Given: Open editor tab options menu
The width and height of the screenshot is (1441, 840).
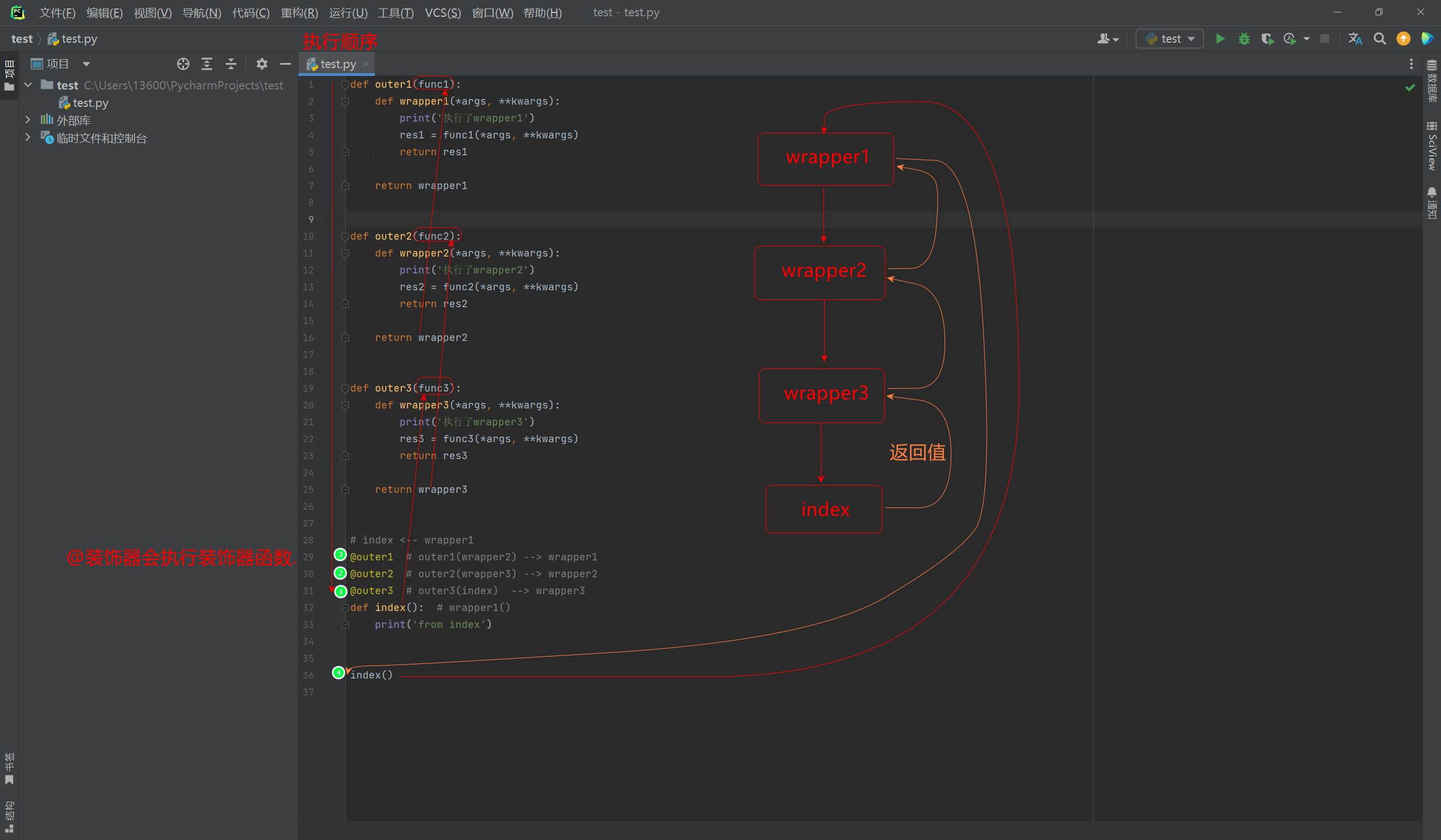Looking at the screenshot, I should coord(1411,64).
